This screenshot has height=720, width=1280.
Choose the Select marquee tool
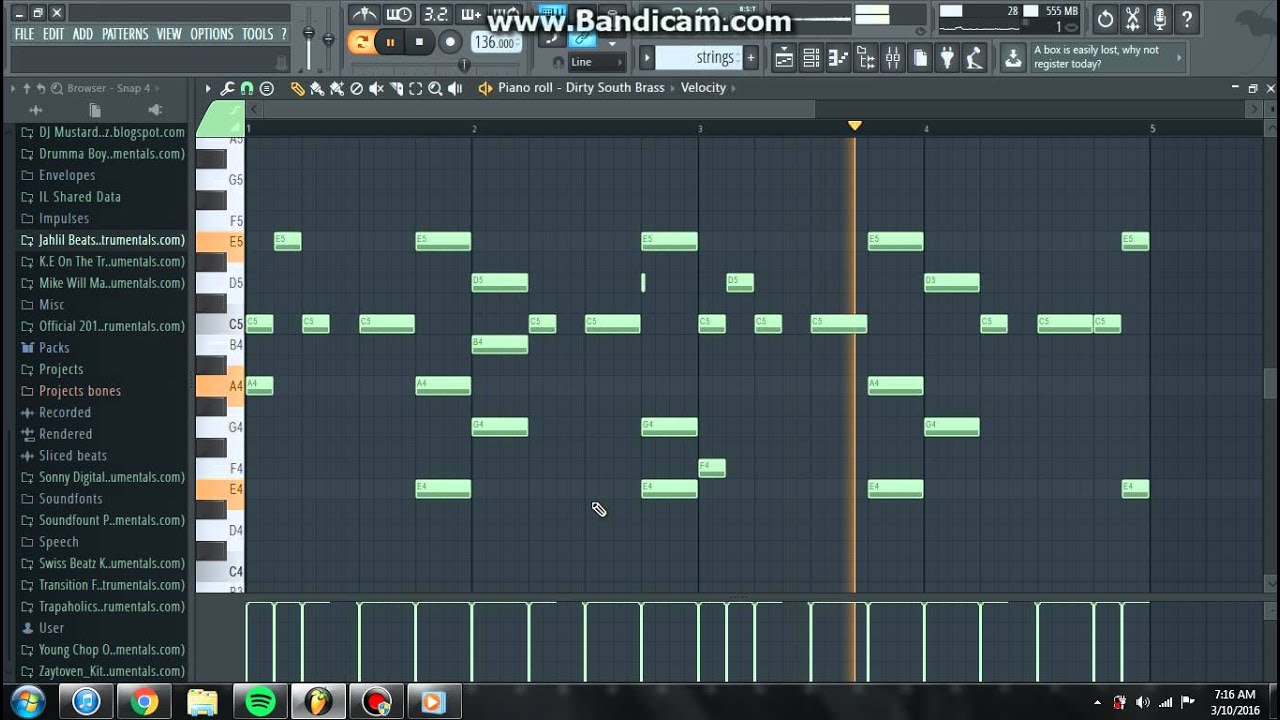[x=416, y=88]
